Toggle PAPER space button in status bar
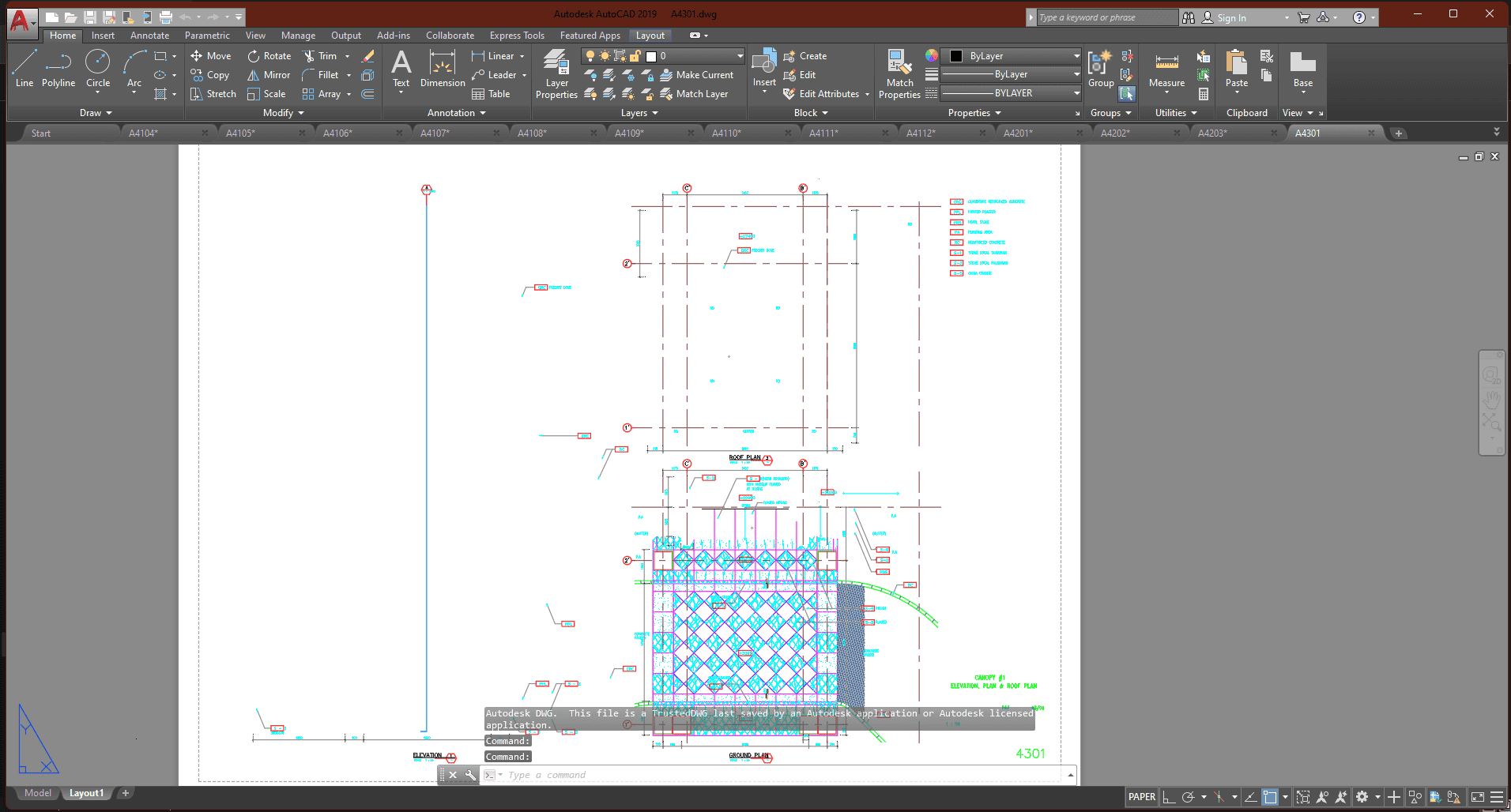Screen dimensions: 1511x812 (1141, 797)
